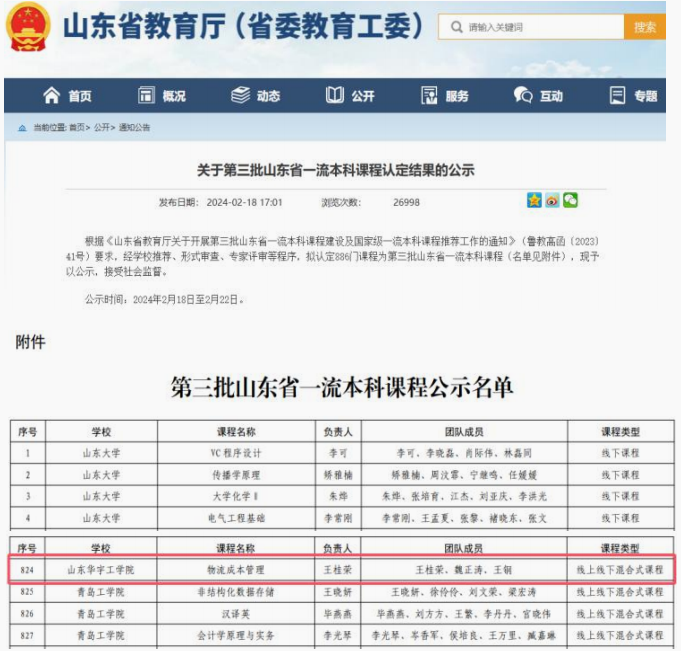Click serial number cell 824
Viewport: 681px width, 651px height.
point(27,570)
